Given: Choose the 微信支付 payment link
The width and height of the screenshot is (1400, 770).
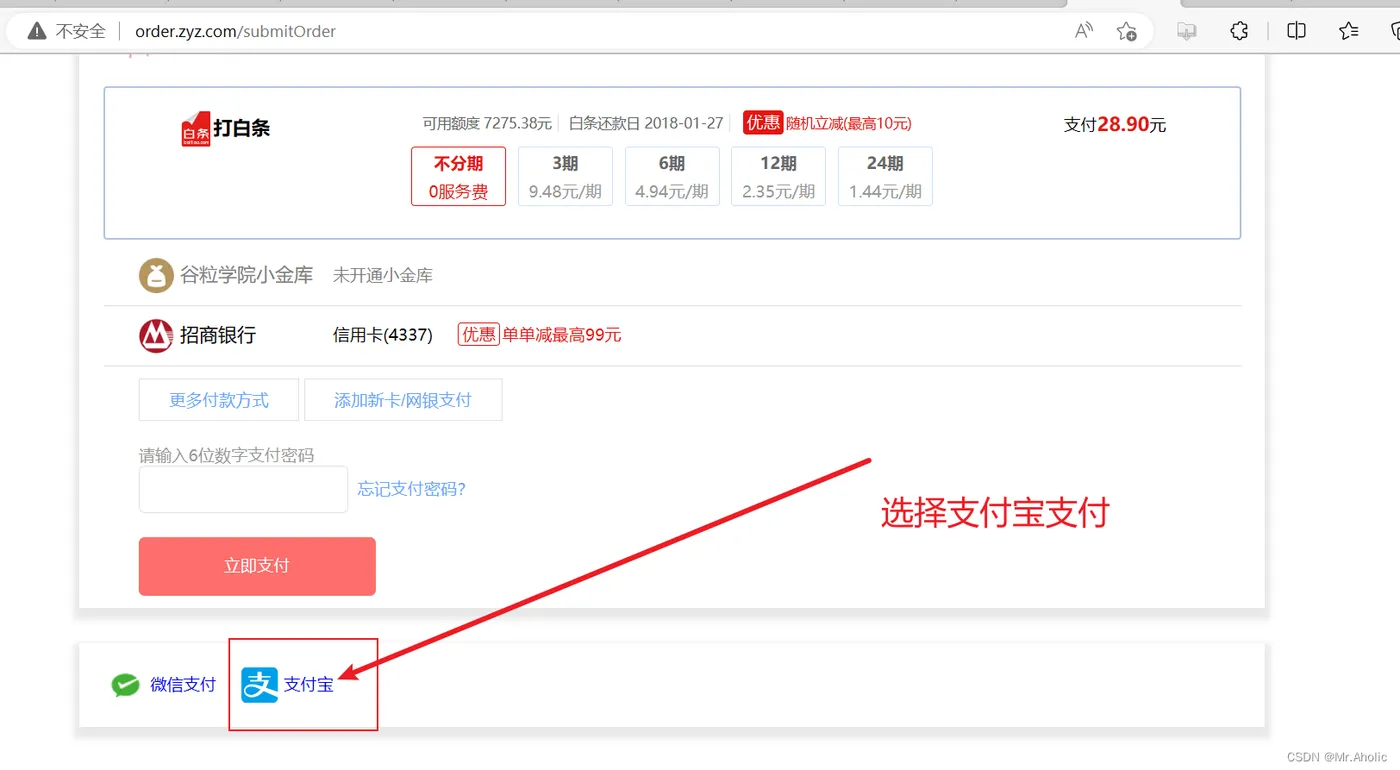Looking at the screenshot, I should (183, 685).
